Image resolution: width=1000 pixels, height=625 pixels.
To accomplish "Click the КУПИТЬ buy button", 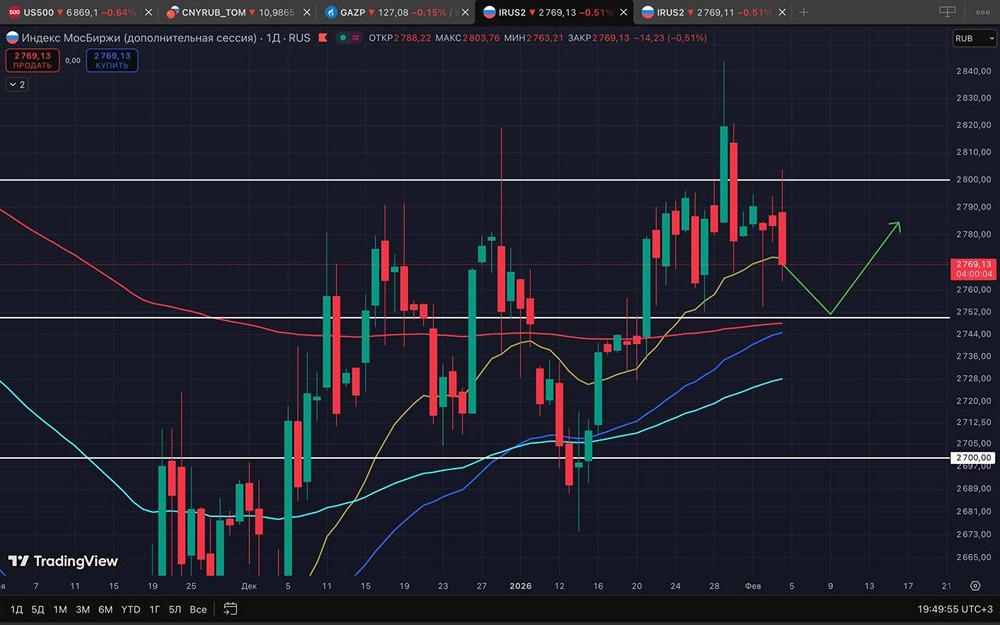I will [112, 60].
